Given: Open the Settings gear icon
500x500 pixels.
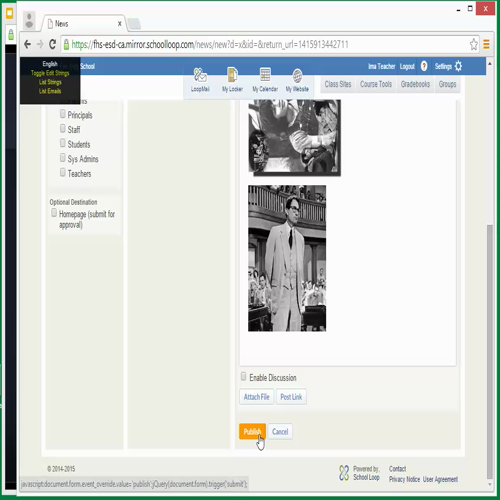Looking at the screenshot, I should (x=458, y=66).
